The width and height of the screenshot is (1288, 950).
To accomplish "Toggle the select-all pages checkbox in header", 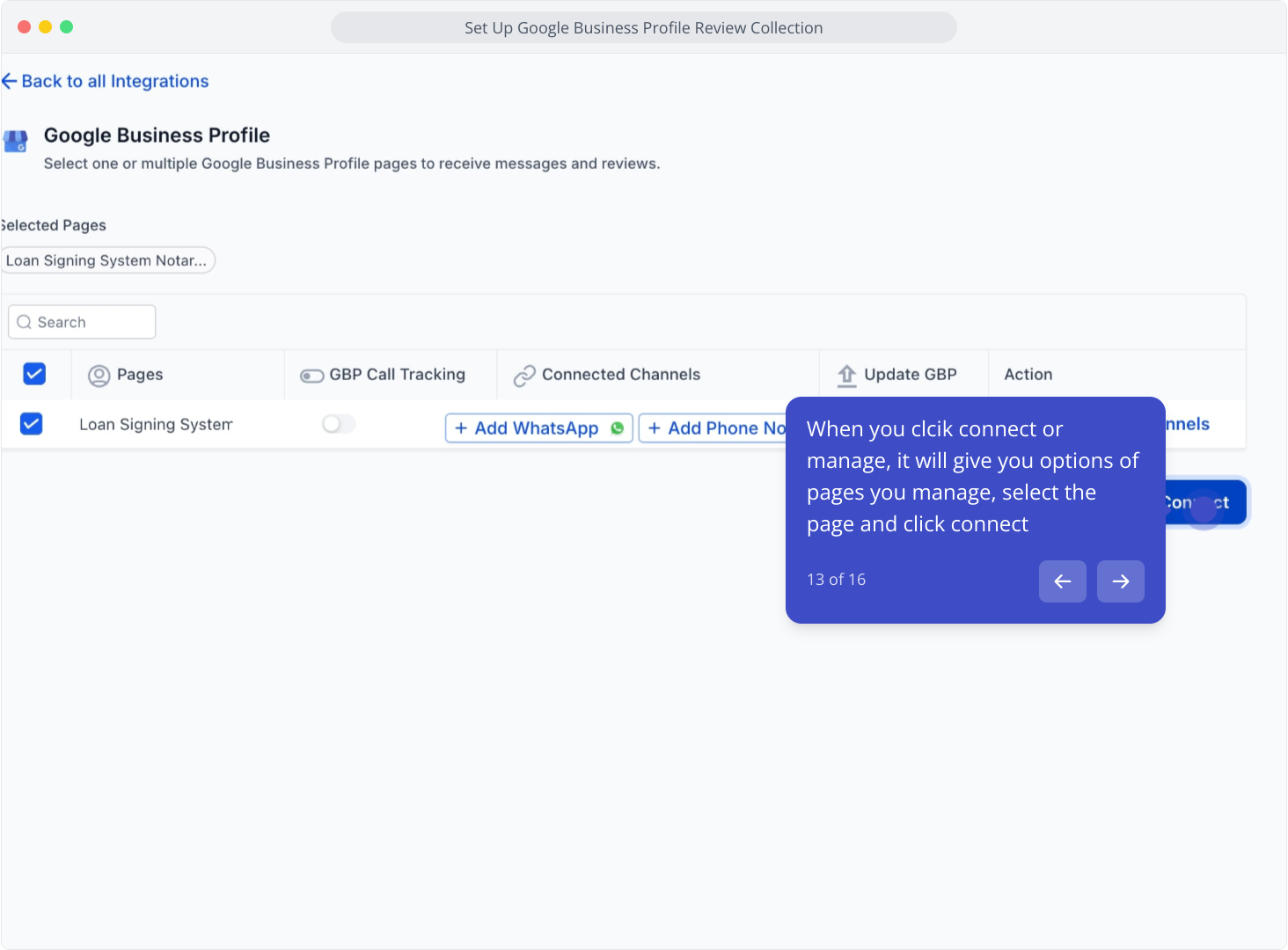I will click(34, 374).
